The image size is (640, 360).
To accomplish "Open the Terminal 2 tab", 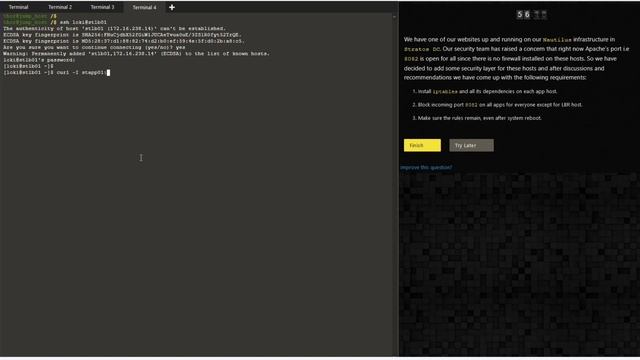I will [60, 7].
